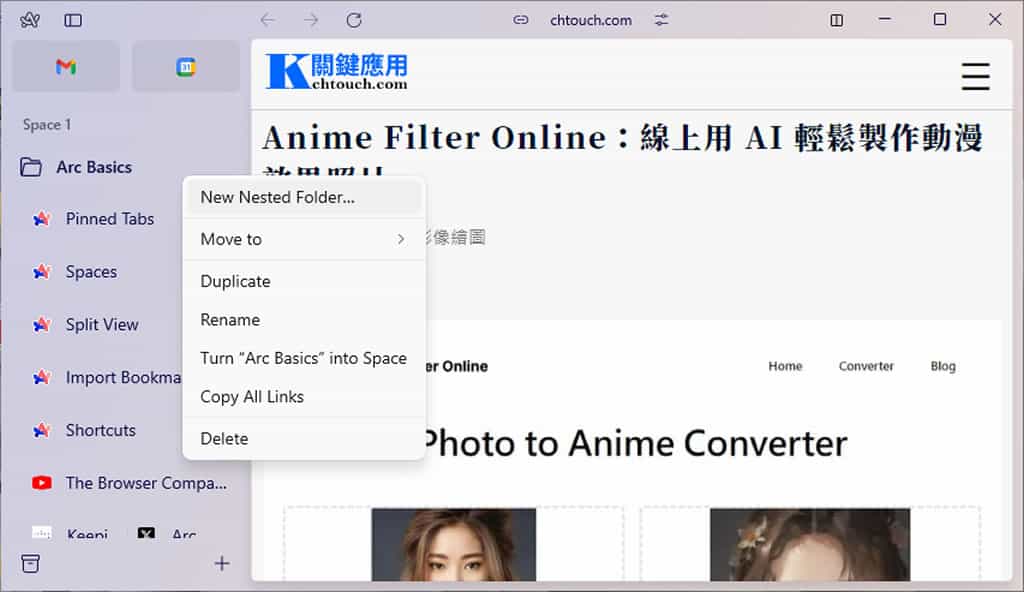
Task: Click the chtouch.com address bar
Action: [x=591, y=20]
